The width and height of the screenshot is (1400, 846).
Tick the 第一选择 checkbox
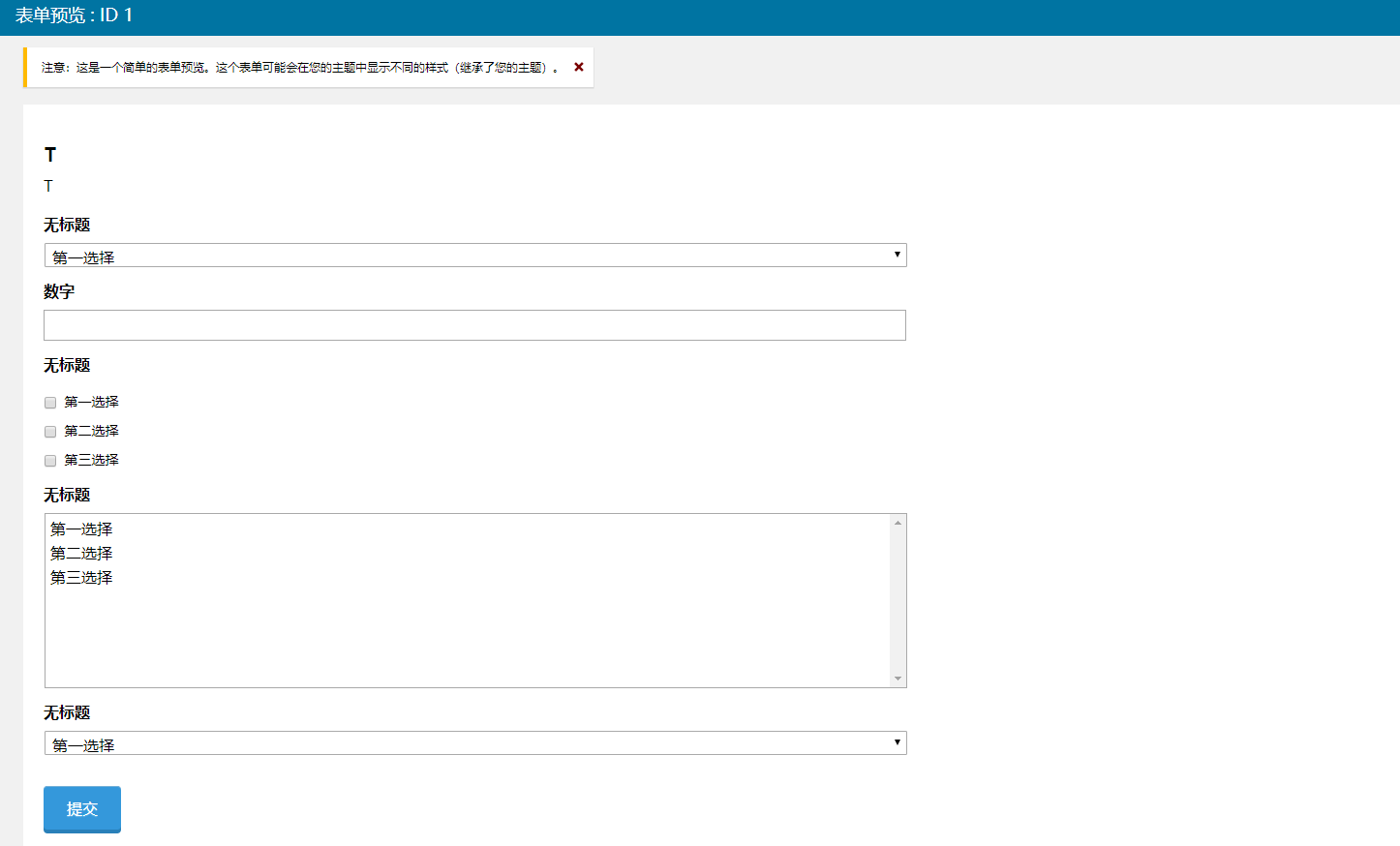click(50, 403)
